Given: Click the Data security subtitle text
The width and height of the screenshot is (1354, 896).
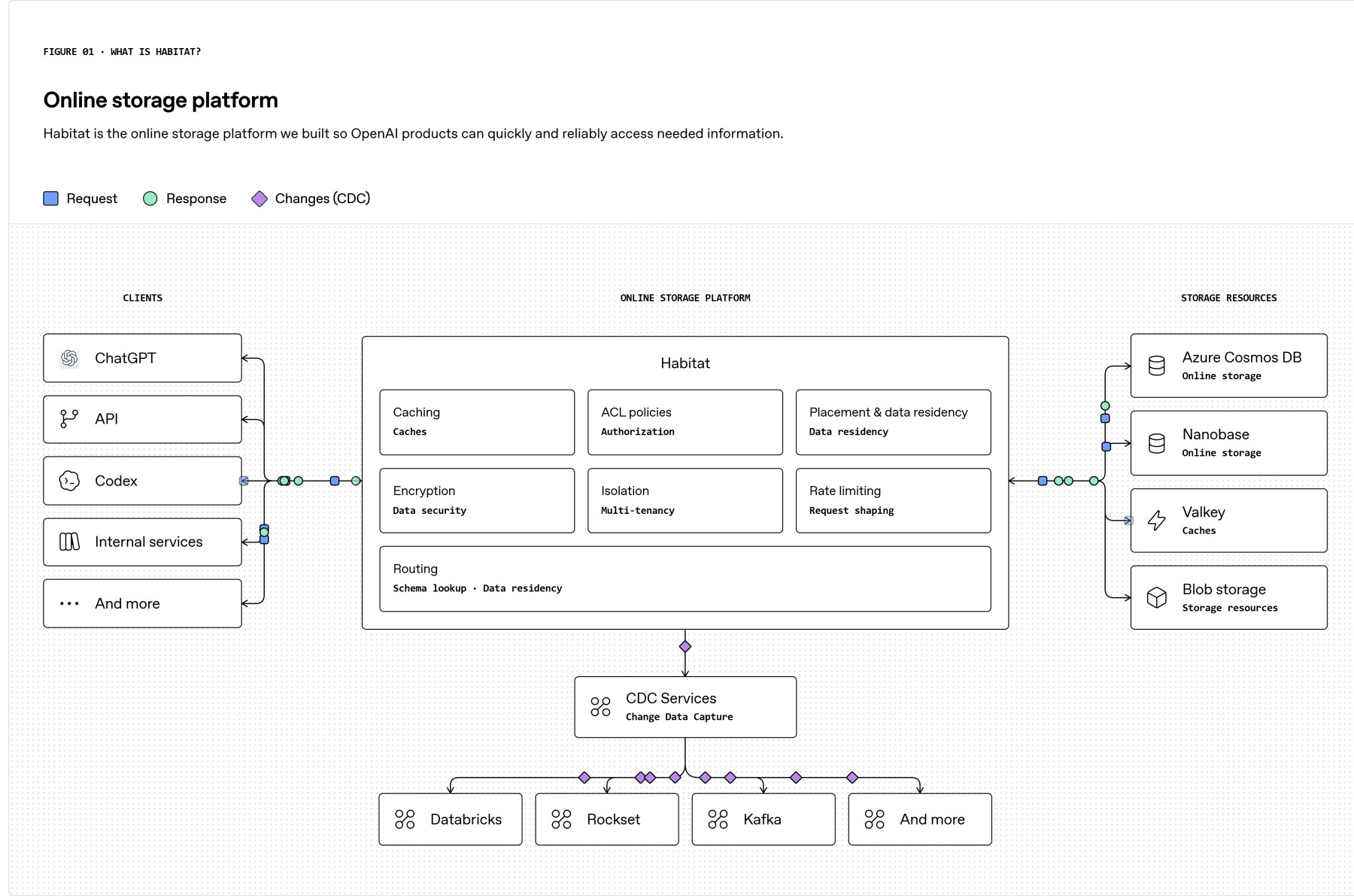Looking at the screenshot, I should point(430,510).
